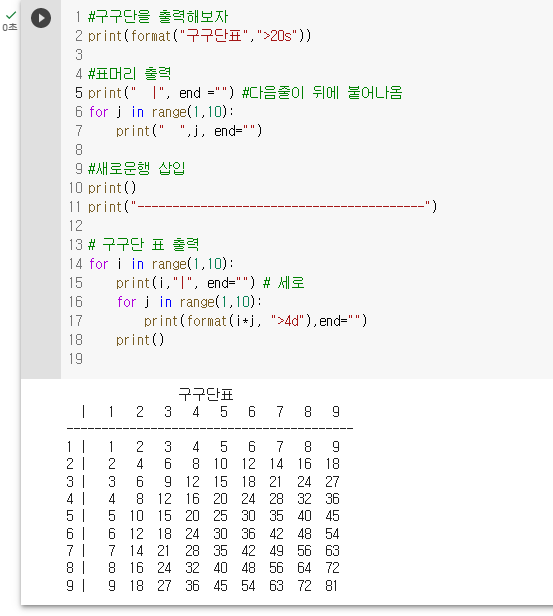Click the output title '구구단표'
The height and width of the screenshot is (616, 553).
tap(206, 394)
